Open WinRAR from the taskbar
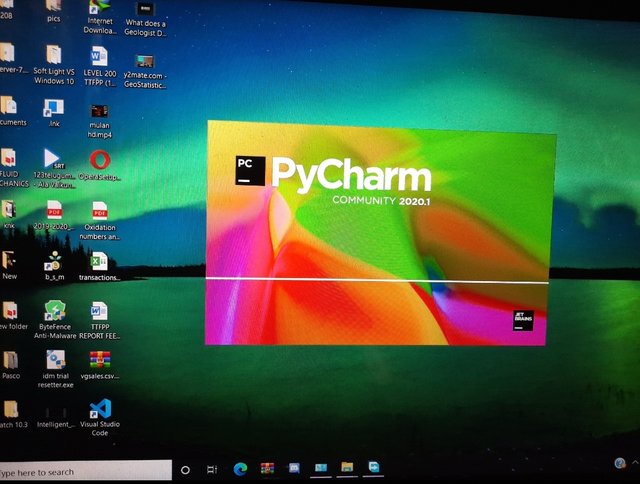Image resolution: width=640 pixels, height=484 pixels. 267,468
